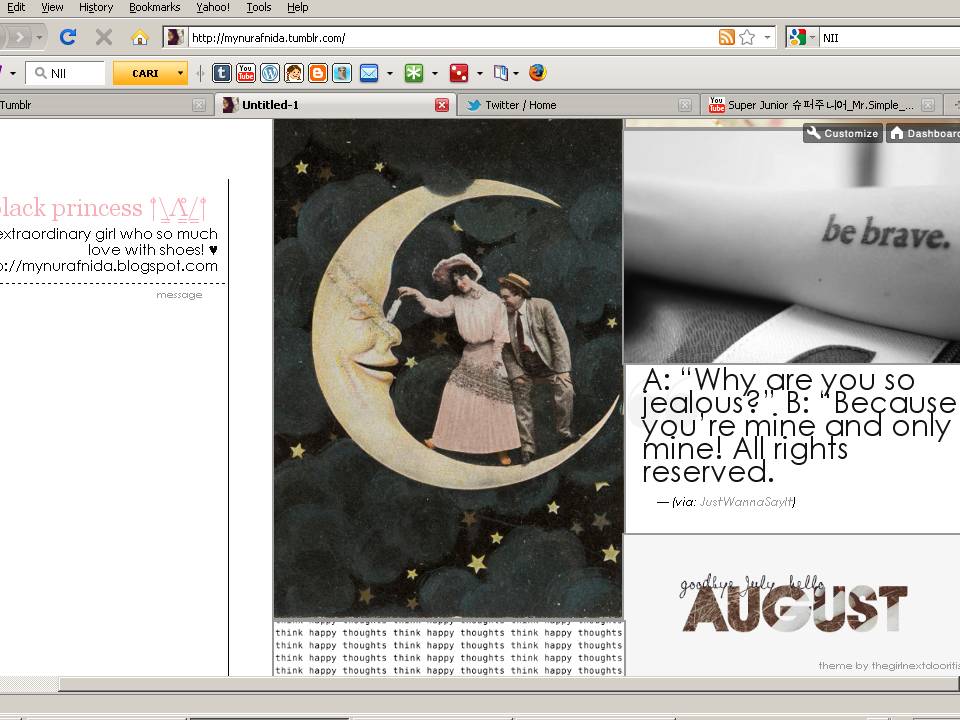Open the address bar dropdown arrow
The width and height of the screenshot is (960, 720).
pyautogui.click(x=767, y=37)
